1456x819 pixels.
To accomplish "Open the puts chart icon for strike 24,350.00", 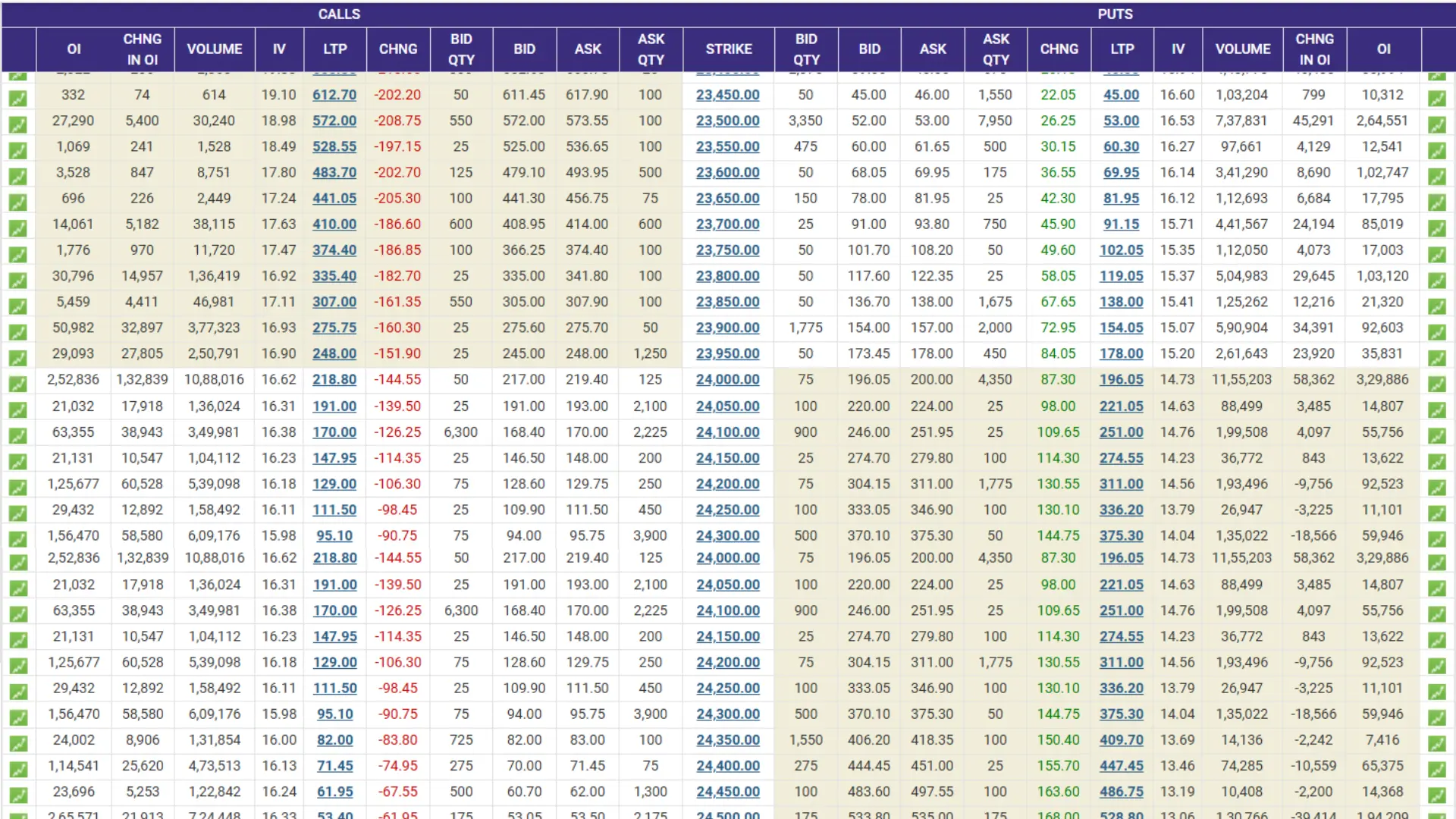I will tap(1436, 743).
